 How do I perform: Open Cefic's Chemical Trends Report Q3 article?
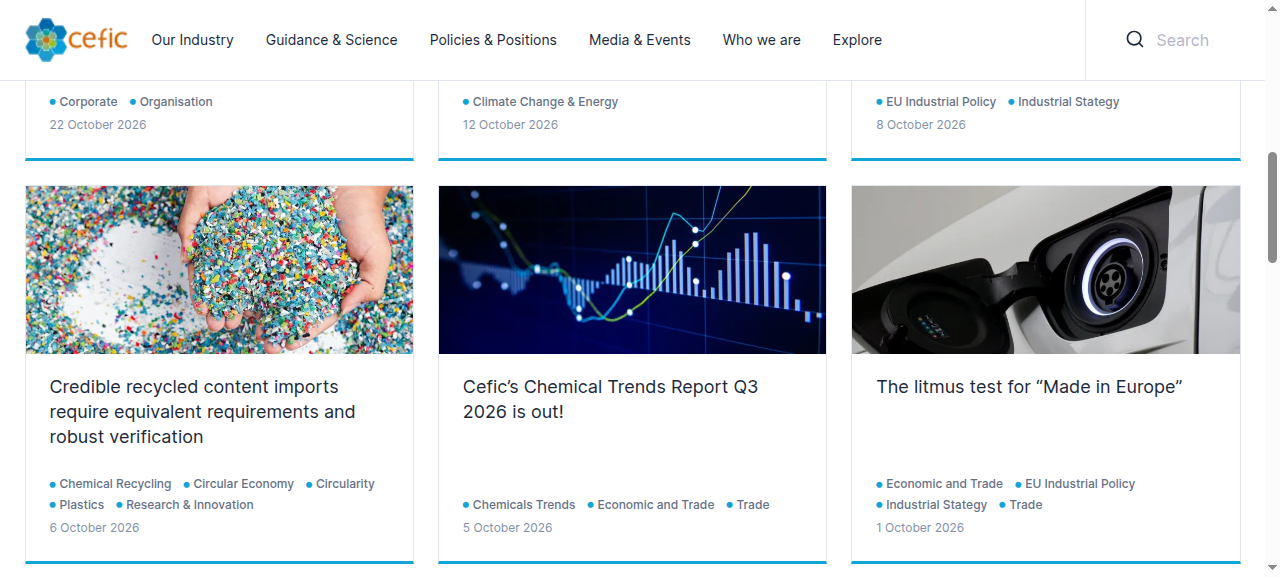pos(611,399)
